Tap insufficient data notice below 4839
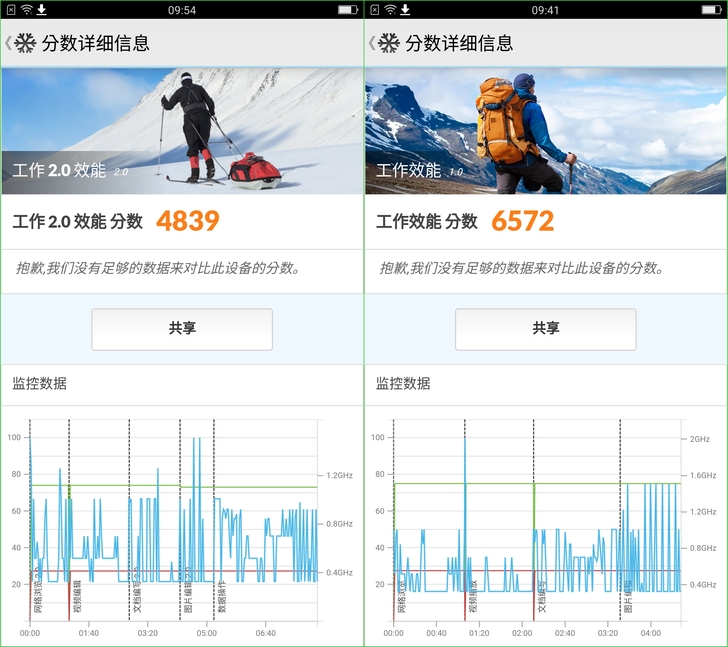This screenshot has height=647, width=728. (x=158, y=268)
